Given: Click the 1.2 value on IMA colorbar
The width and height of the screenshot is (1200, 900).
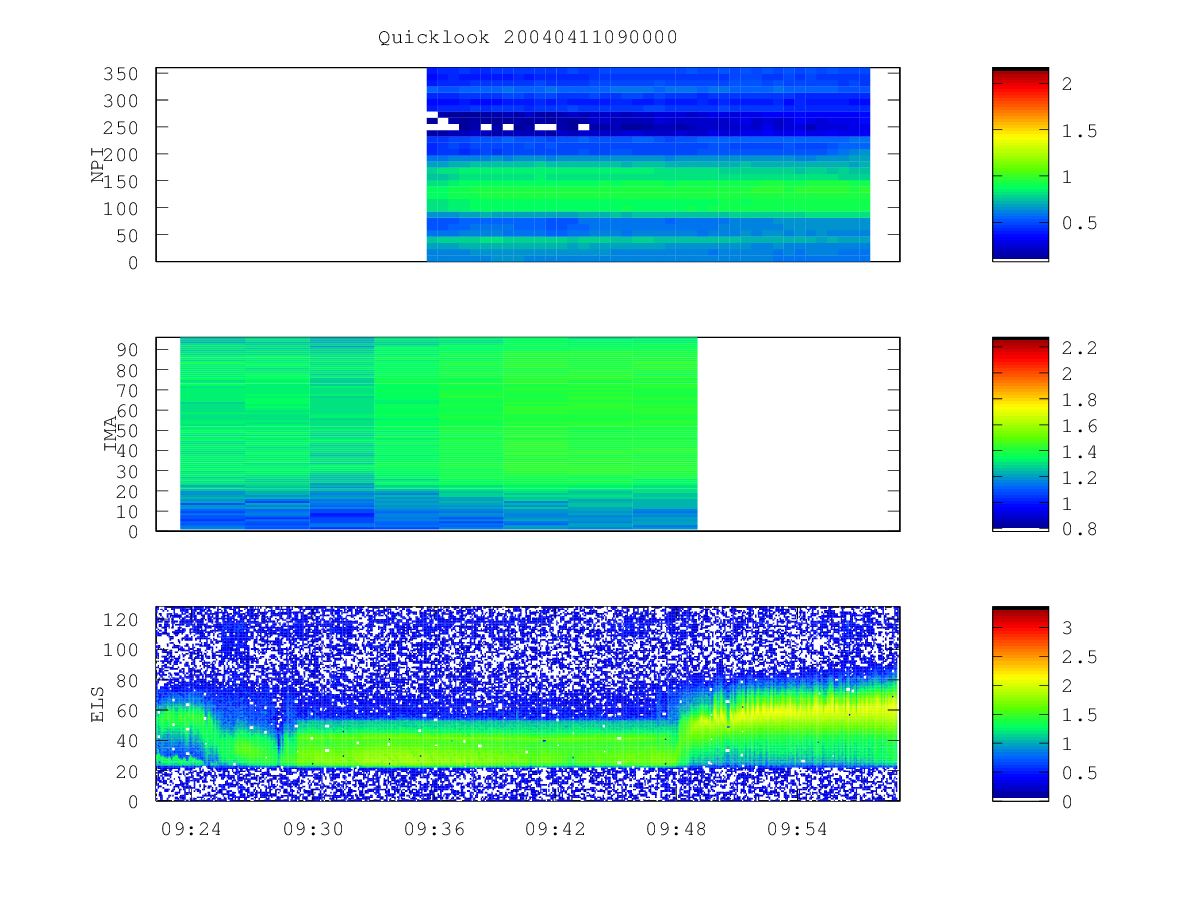Looking at the screenshot, I should (1079, 478).
